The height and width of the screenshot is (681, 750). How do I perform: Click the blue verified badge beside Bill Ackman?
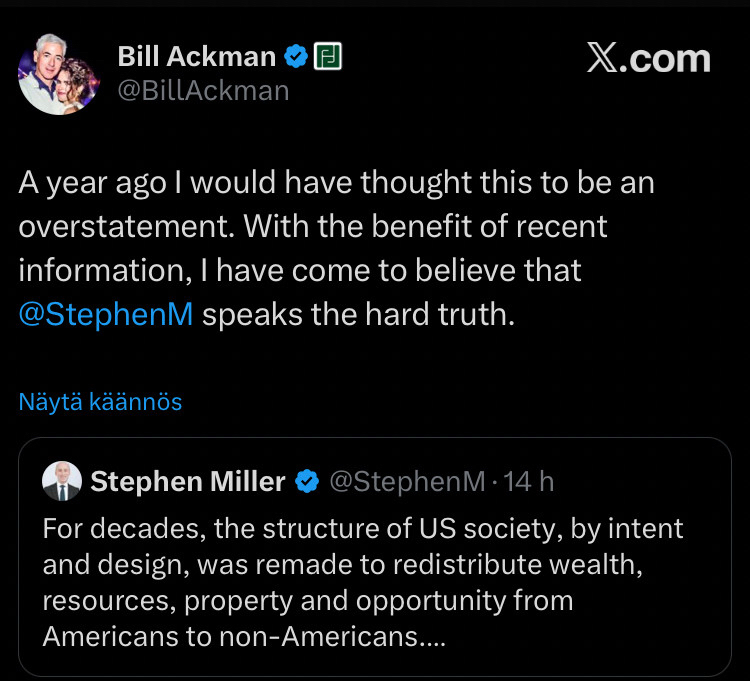pyautogui.click(x=296, y=57)
